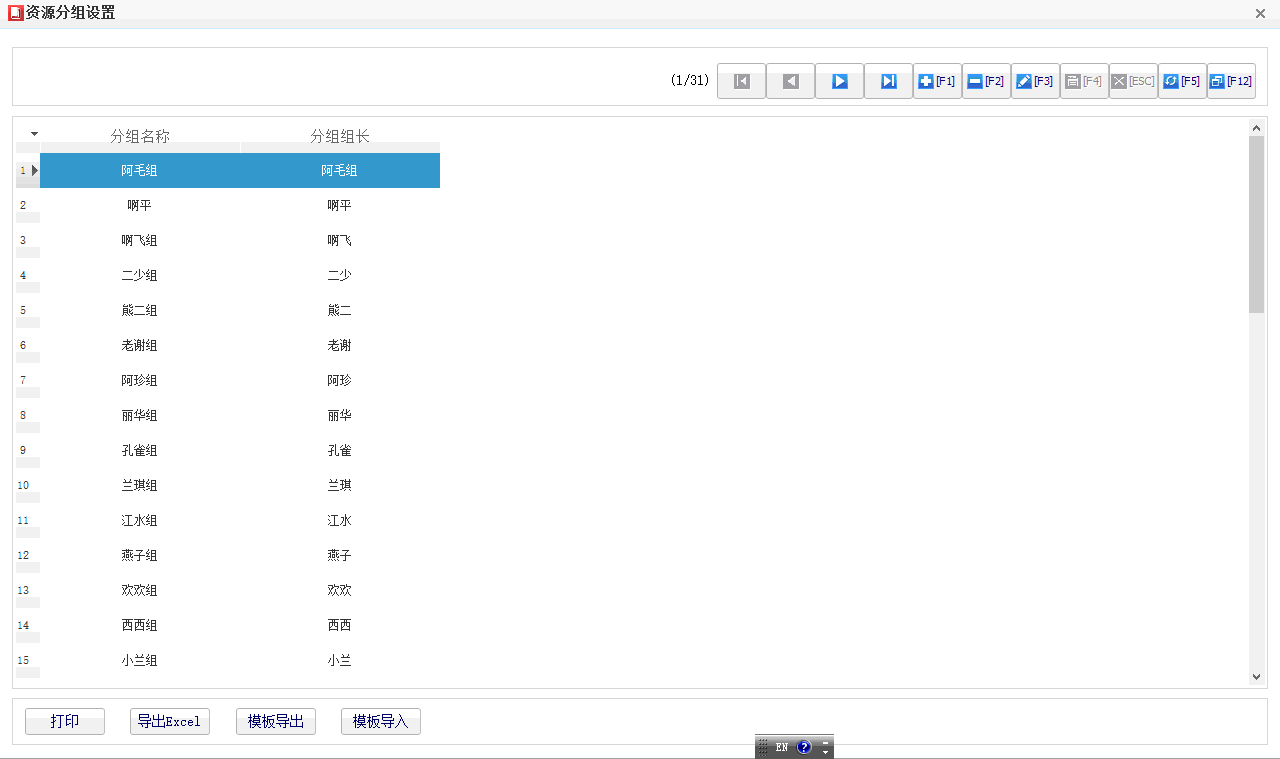Click the 模板导入 button
Image resolution: width=1280 pixels, height=759 pixels.
tap(381, 721)
